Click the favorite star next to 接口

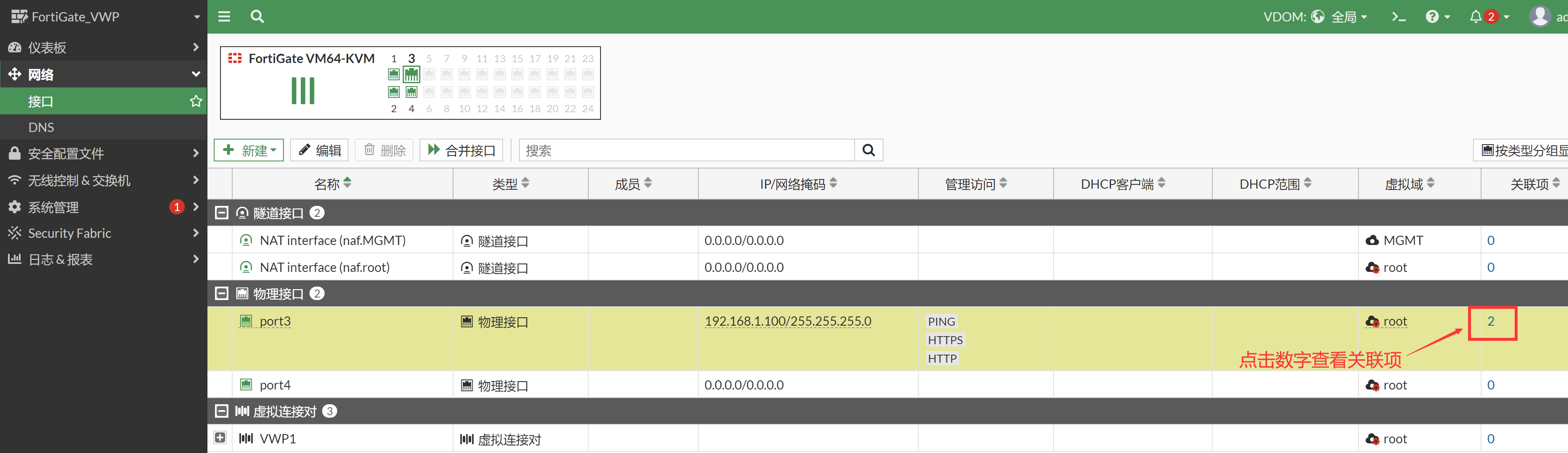pos(195,101)
